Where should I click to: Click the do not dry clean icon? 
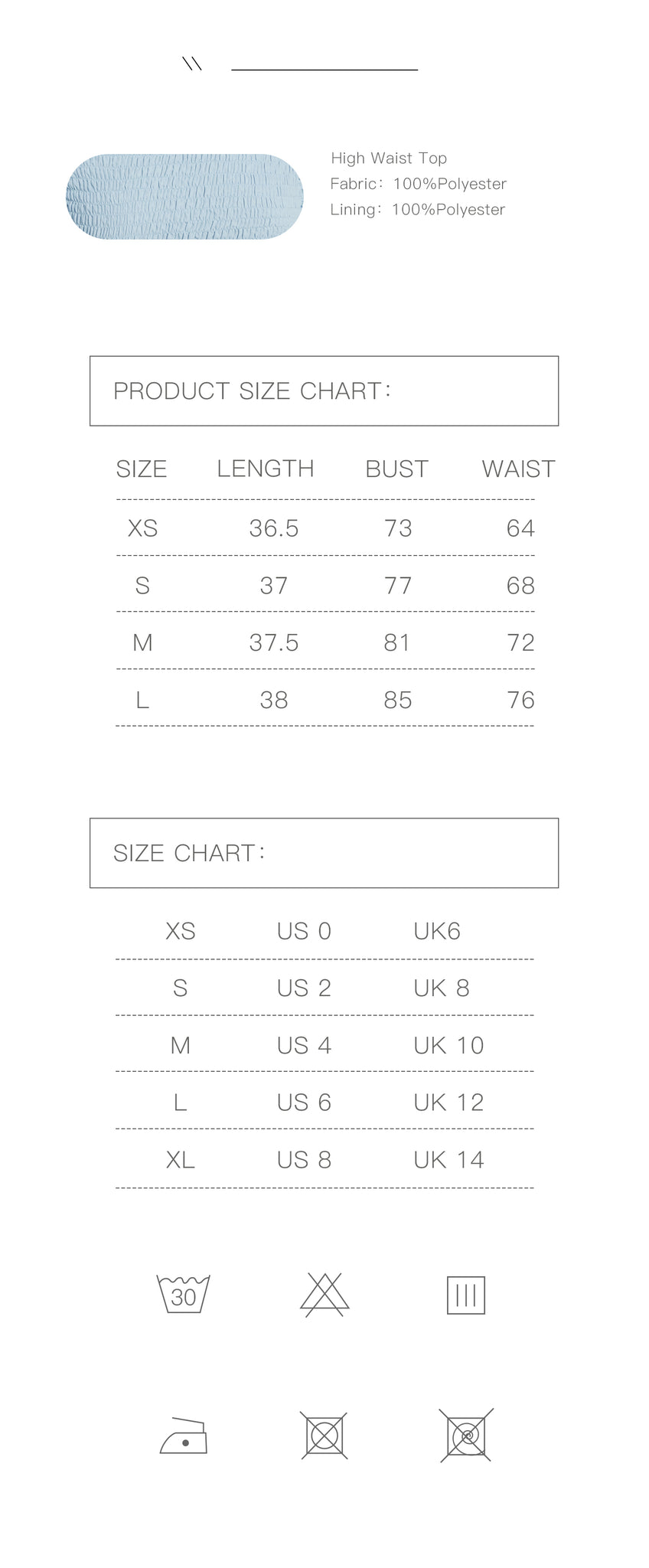coord(466,1436)
